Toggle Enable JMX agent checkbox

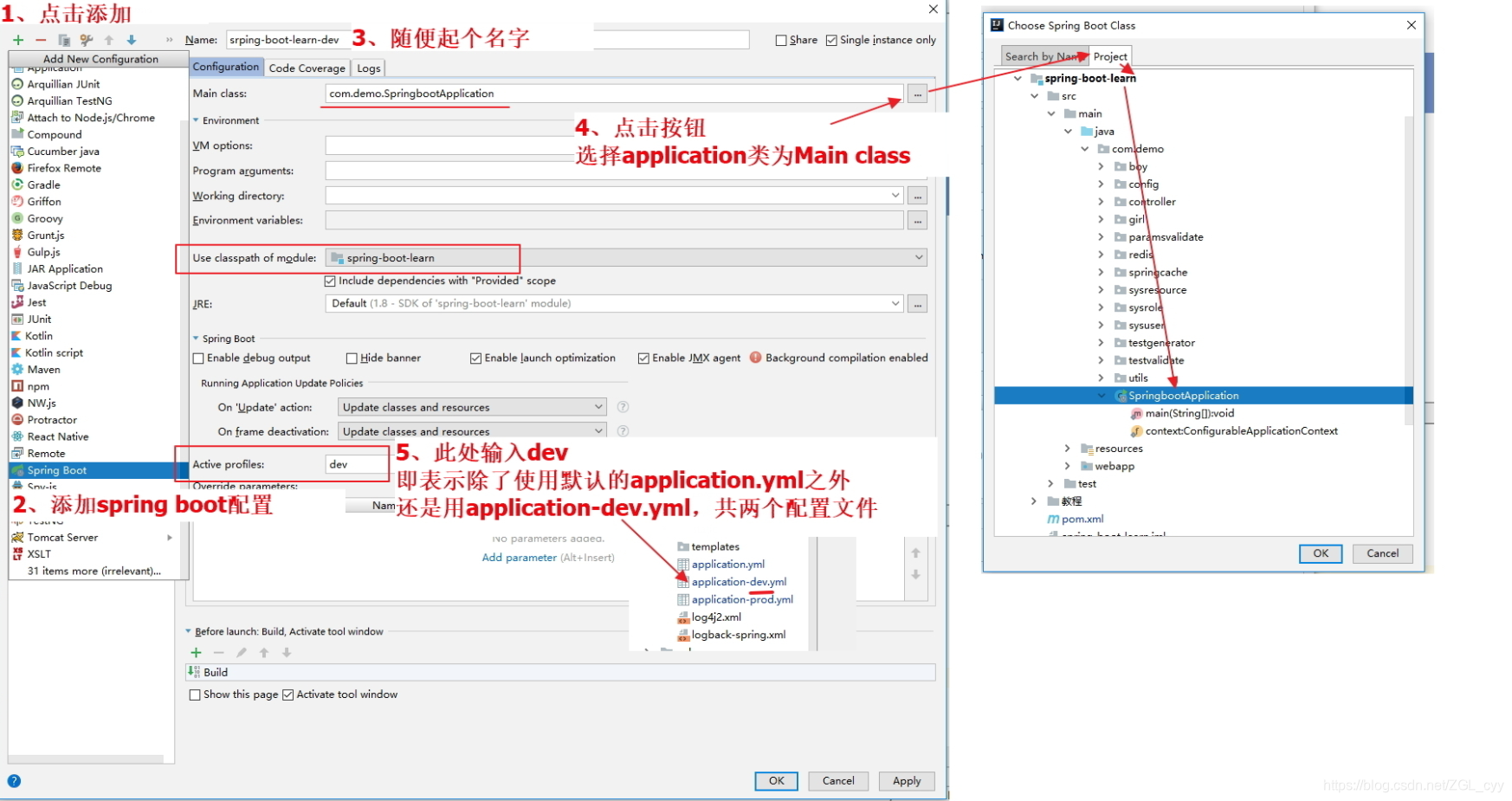pyautogui.click(x=643, y=358)
